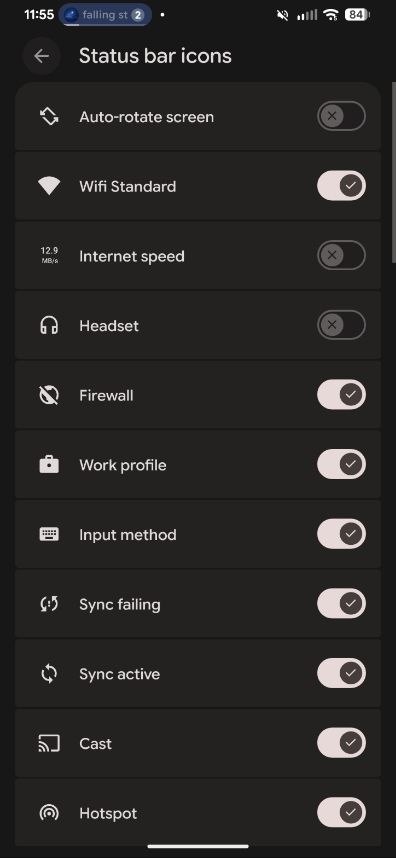Screen dimensions: 396x858
Task: Tap the Firewall crossed-globe icon
Action: (49, 395)
